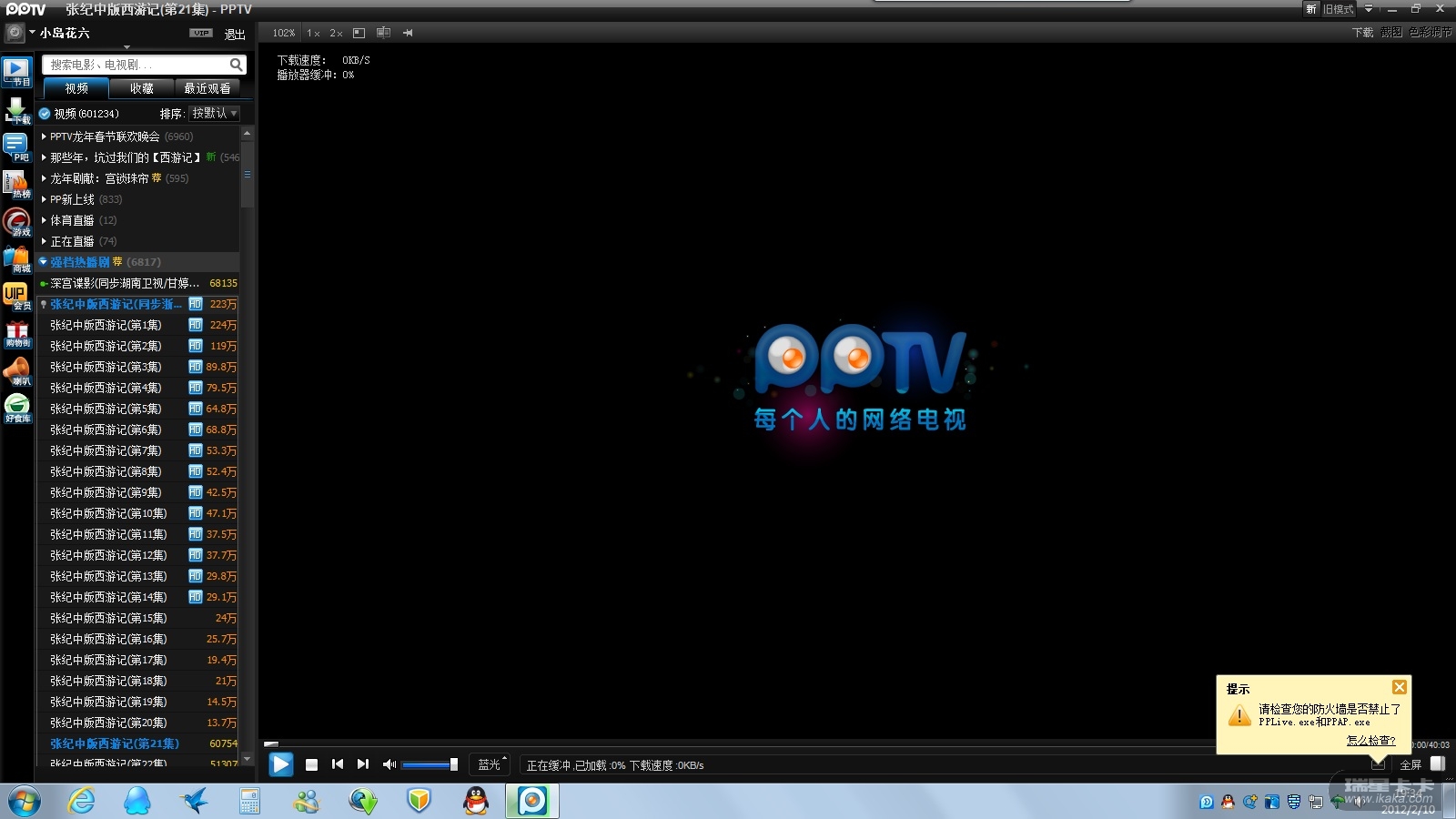
Task: Click the 全屏 fullscreen button
Action: 1410,764
